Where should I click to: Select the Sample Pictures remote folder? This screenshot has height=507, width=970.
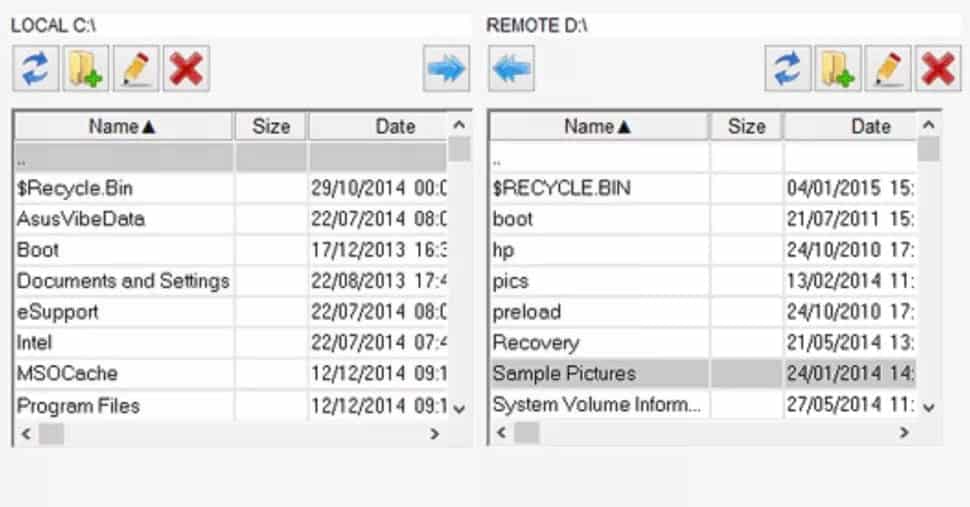point(563,374)
